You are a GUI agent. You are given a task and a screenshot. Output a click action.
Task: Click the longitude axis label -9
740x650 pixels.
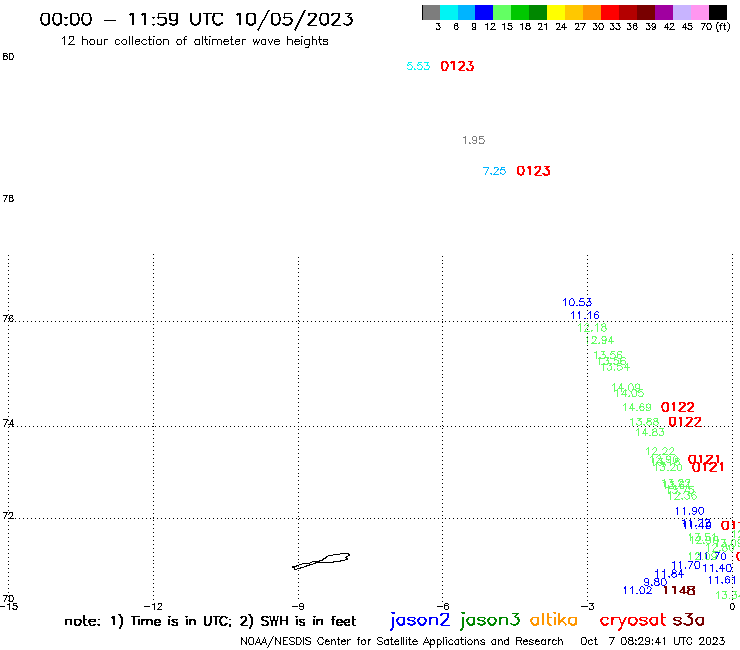click(x=298, y=607)
